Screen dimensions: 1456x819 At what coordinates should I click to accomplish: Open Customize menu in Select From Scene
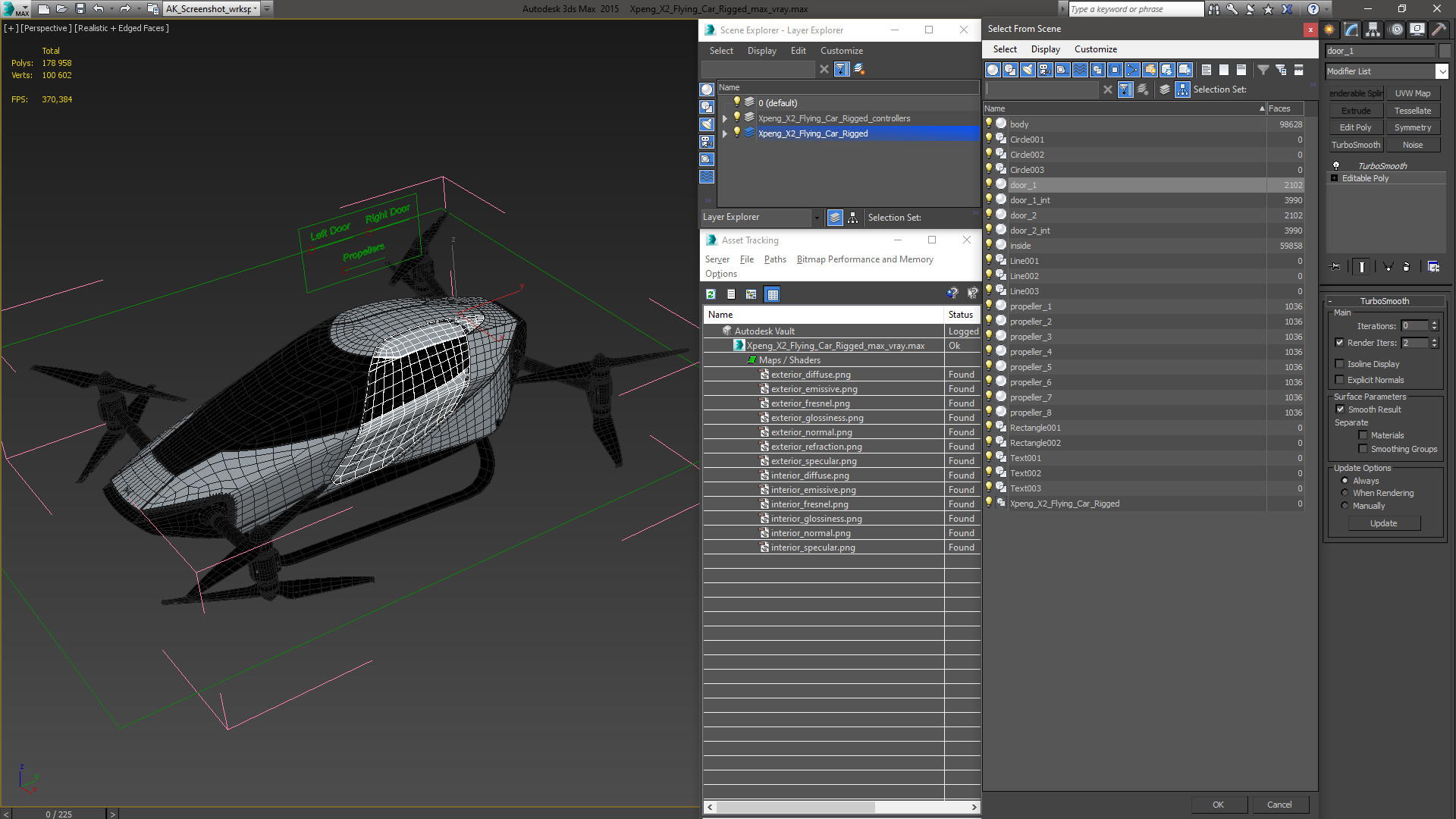pyautogui.click(x=1095, y=49)
